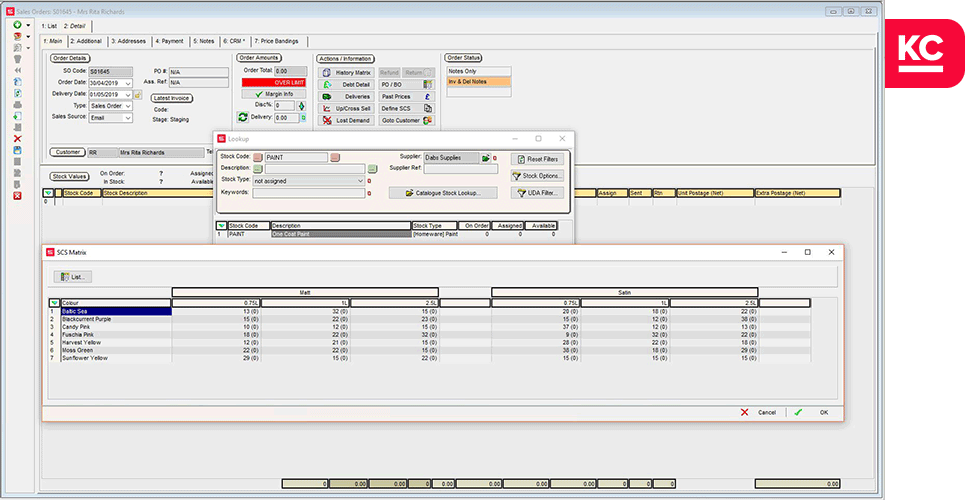The image size is (965, 500).
Task: Click the Deliveries button
Action: coord(346,97)
